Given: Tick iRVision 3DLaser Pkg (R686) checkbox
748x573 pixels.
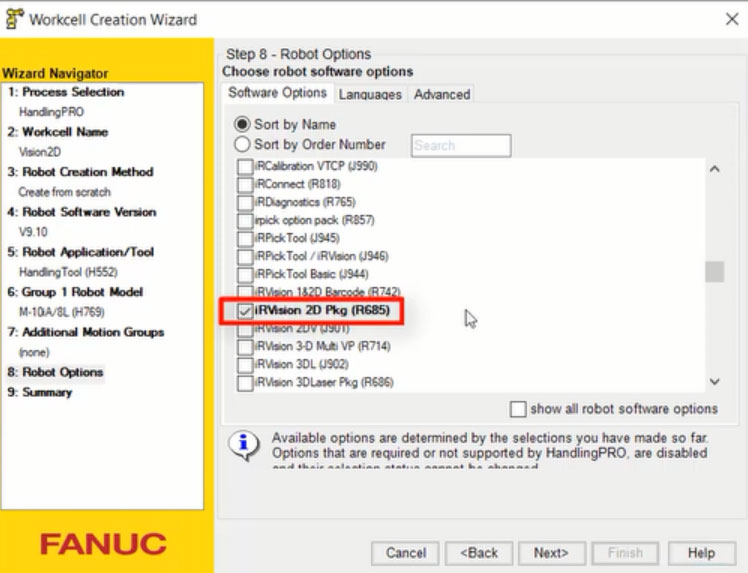Looking at the screenshot, I should coord(245,383).
